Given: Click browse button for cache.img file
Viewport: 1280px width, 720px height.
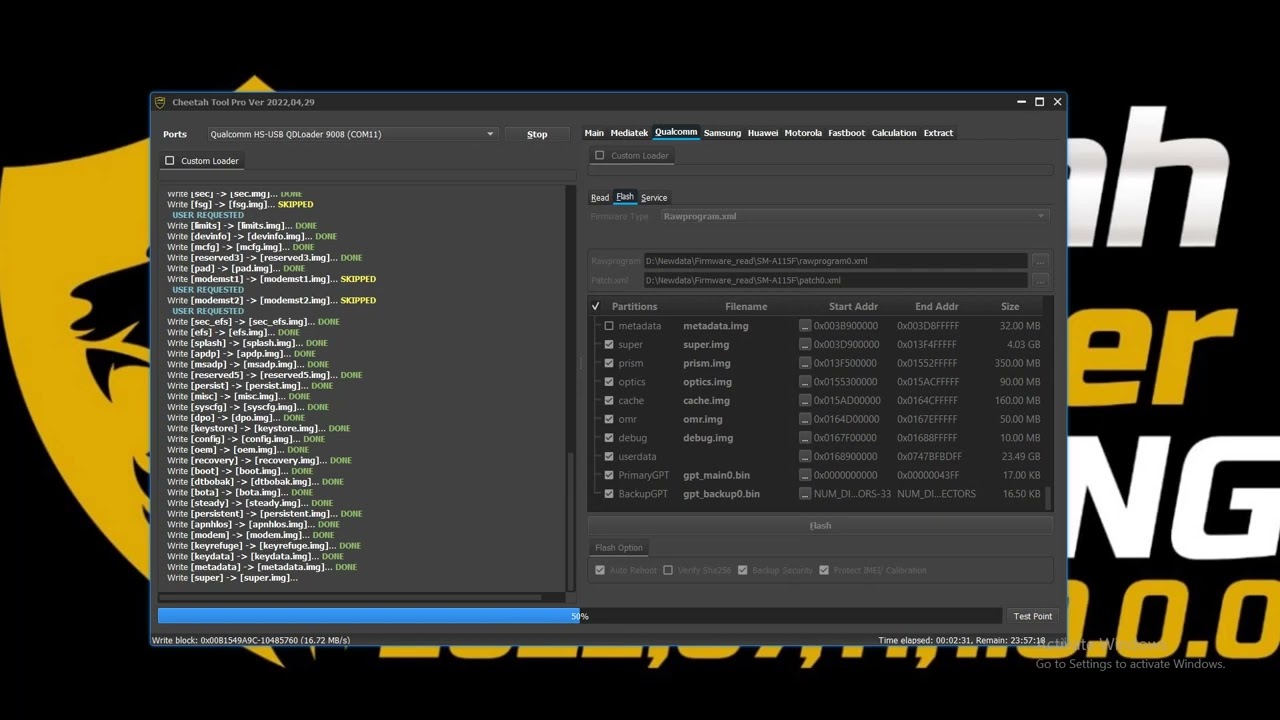Looking at the screenshot, I should (805, 401).
